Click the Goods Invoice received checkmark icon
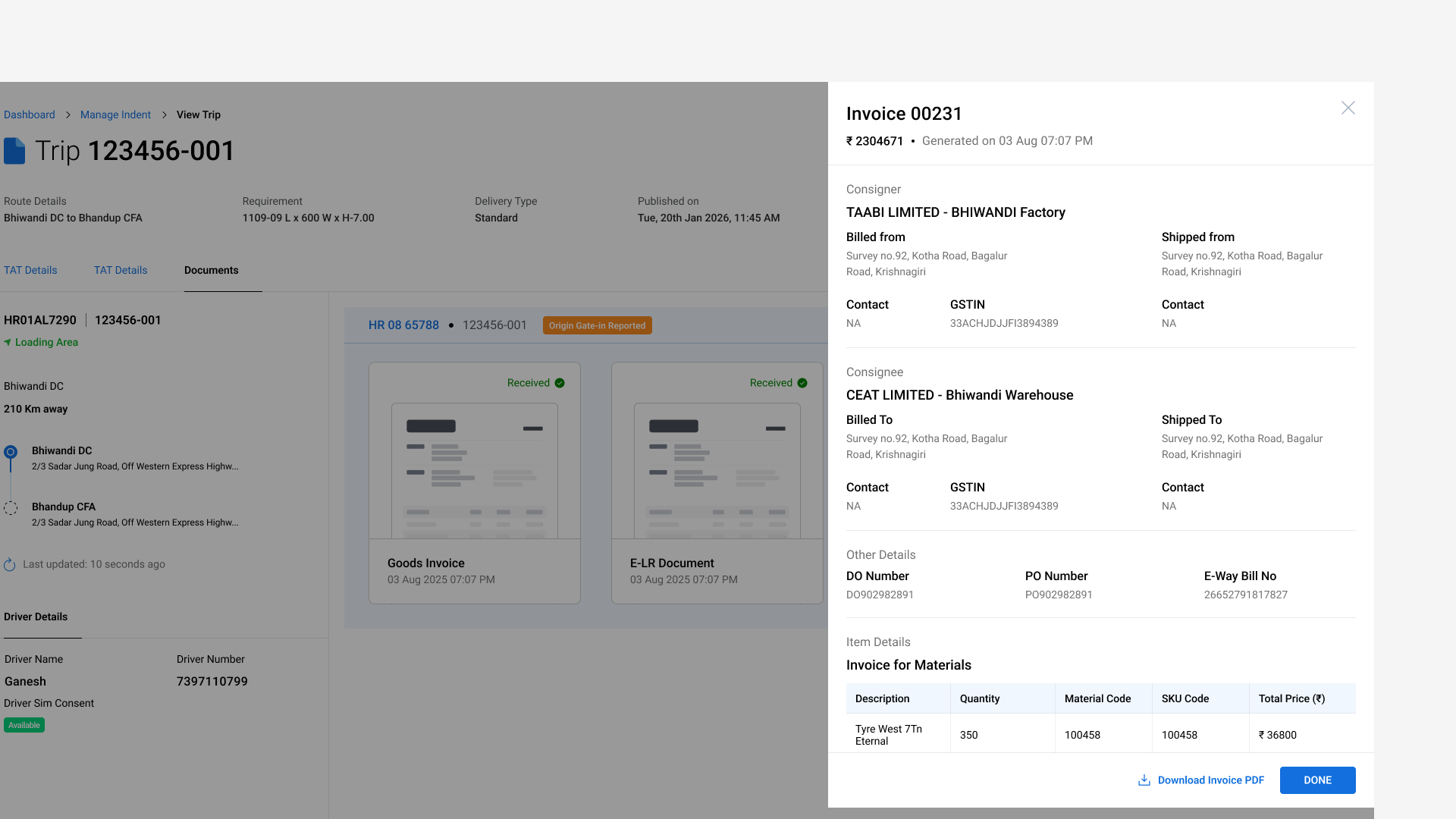This screenshot has height=819, width=1456. pyautogui.click(x=560, y=383)
